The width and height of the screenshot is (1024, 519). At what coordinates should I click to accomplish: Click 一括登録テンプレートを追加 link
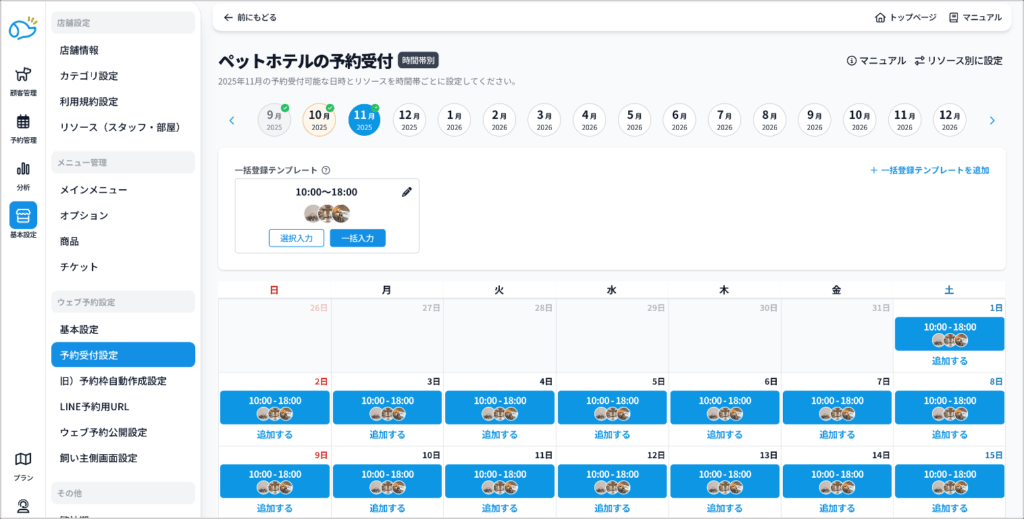pos(929,170)
